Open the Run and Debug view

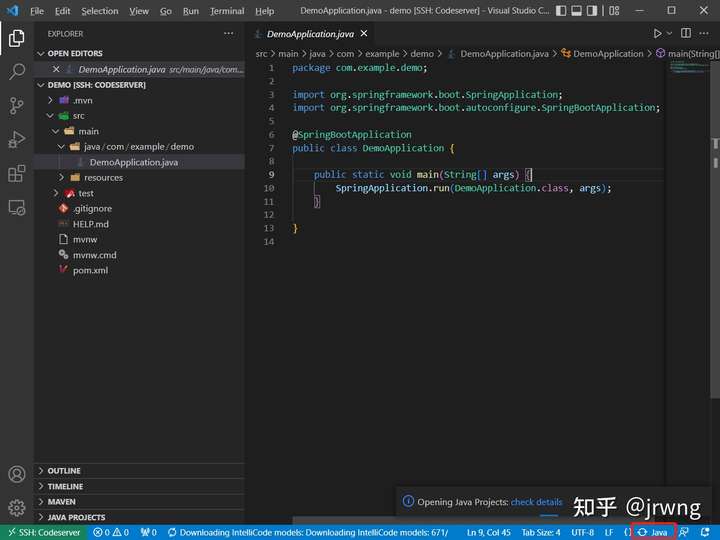click(17, 140)
